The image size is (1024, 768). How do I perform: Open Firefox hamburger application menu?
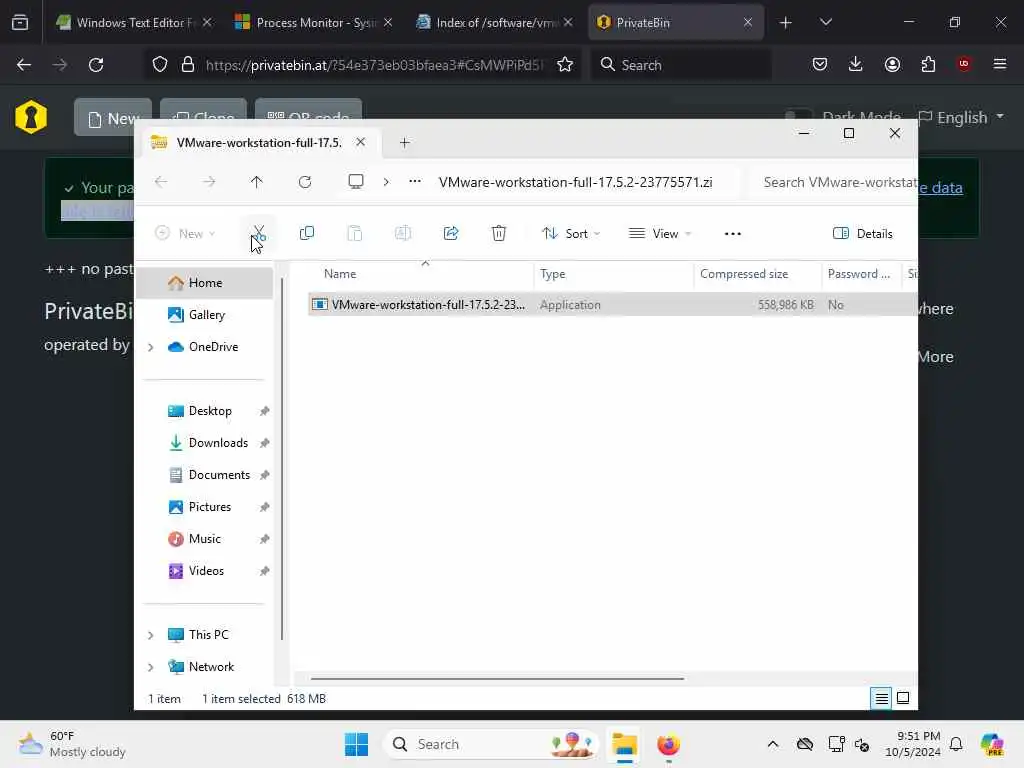(x=1000, y=64)
